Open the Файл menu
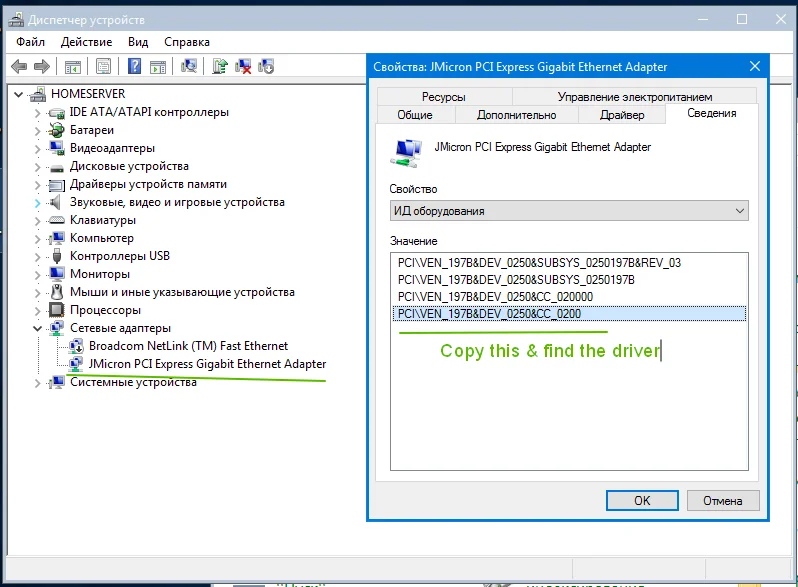The image size is (798, 587). tap(31, 42)
